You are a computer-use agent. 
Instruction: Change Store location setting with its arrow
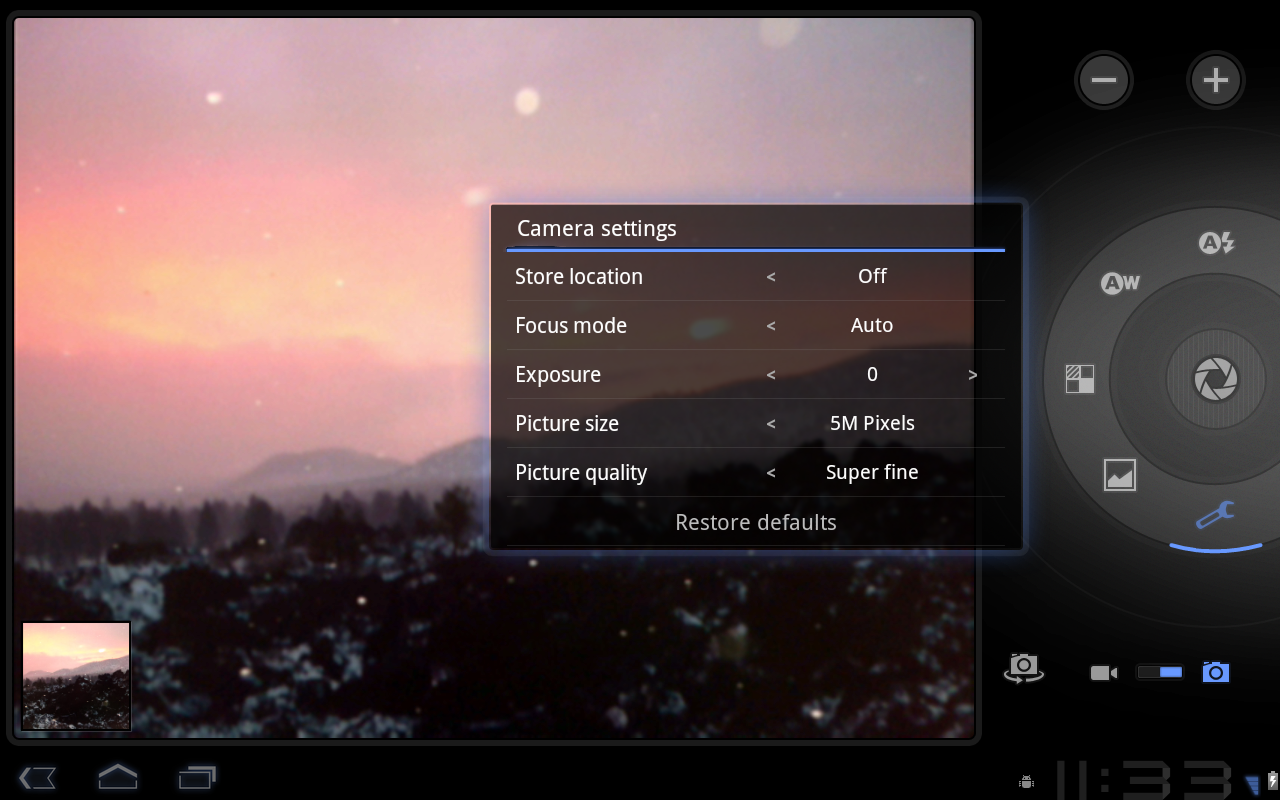[x=771, y=276]
